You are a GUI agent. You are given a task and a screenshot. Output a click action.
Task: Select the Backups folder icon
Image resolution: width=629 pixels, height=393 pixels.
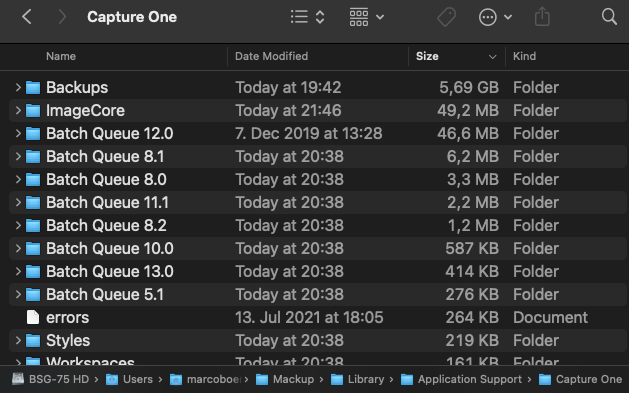33,87
